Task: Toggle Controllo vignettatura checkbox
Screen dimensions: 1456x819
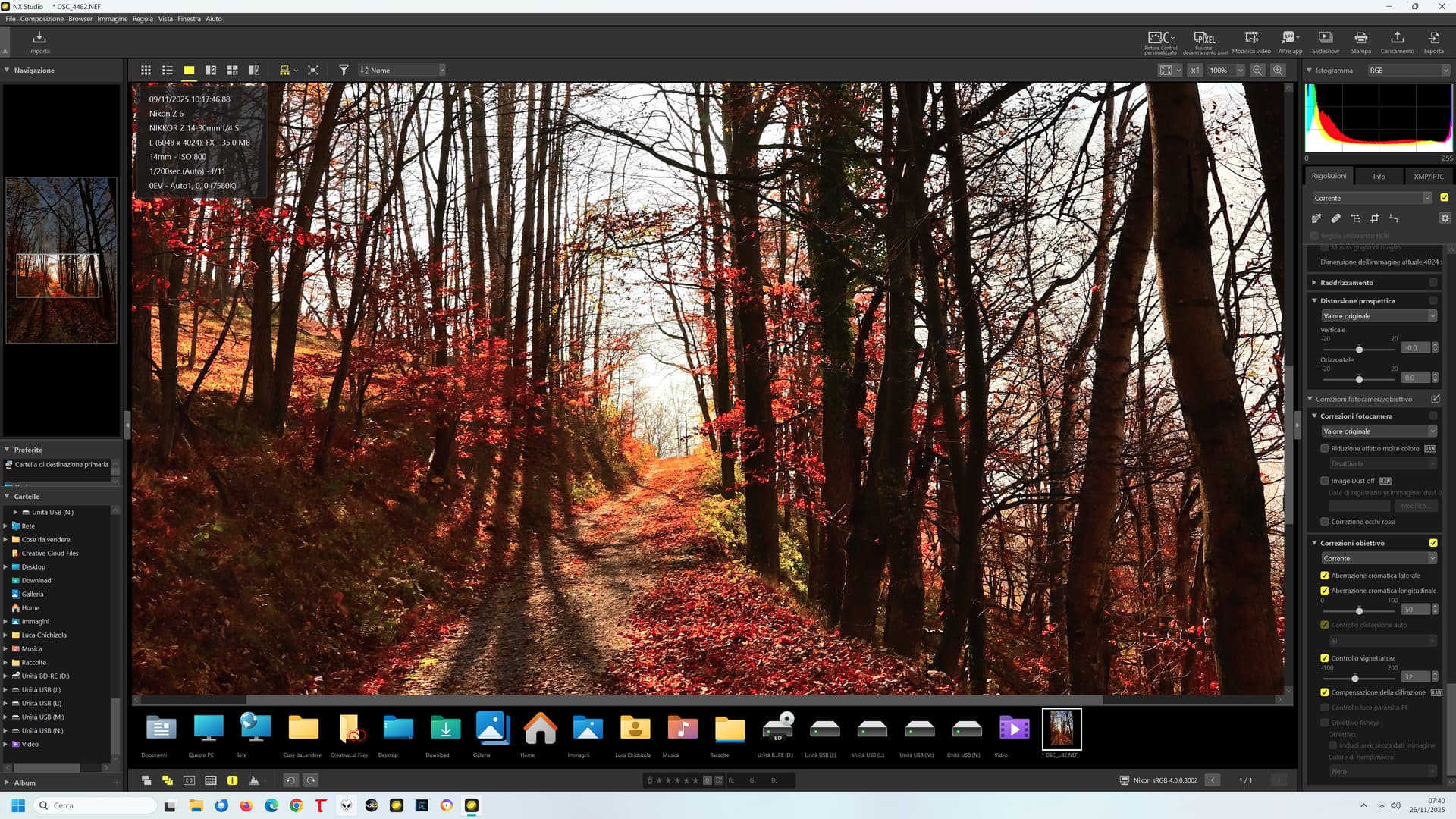Action: 1325,658
